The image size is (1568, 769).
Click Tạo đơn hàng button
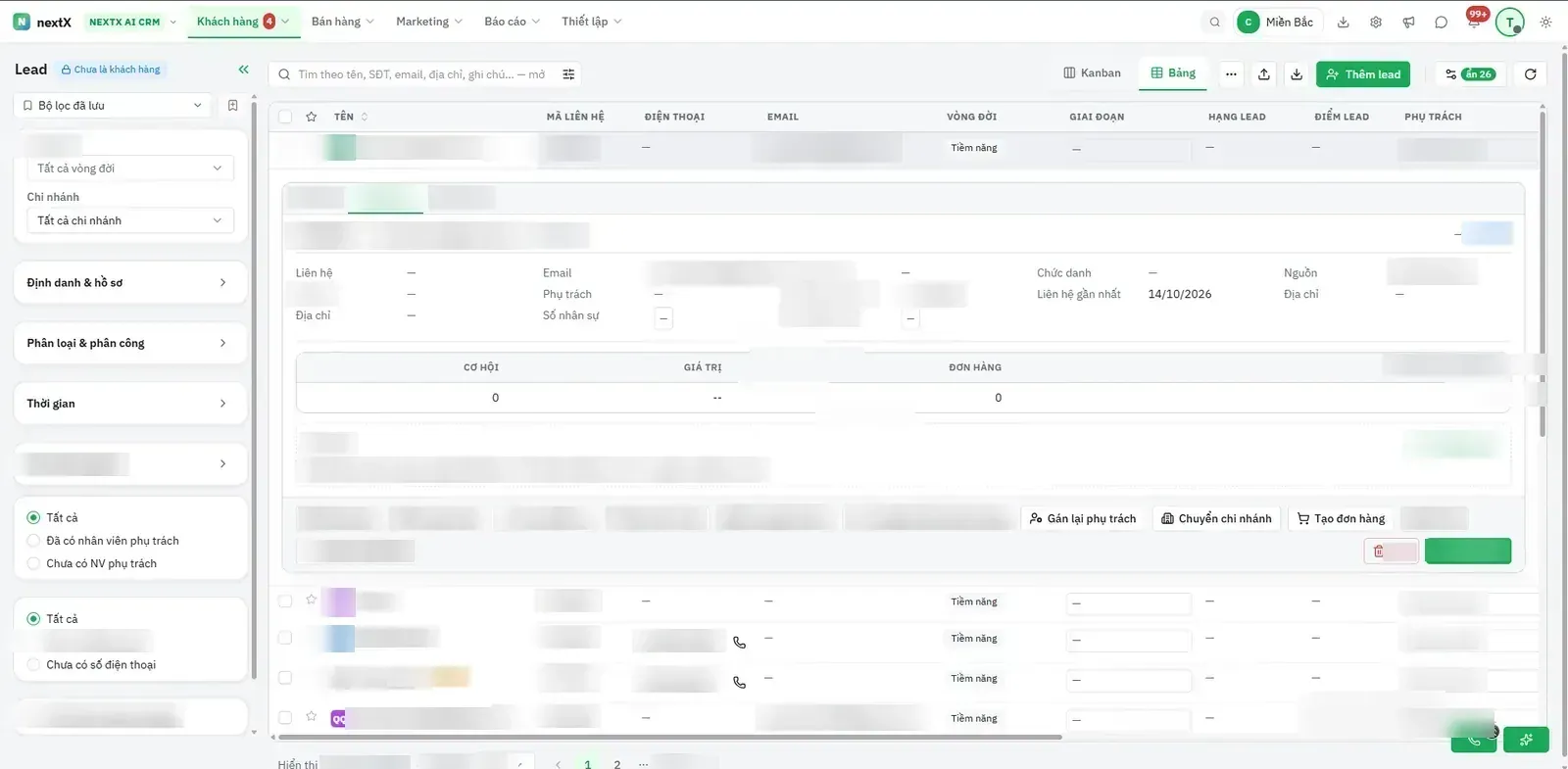pos(1341,518)
